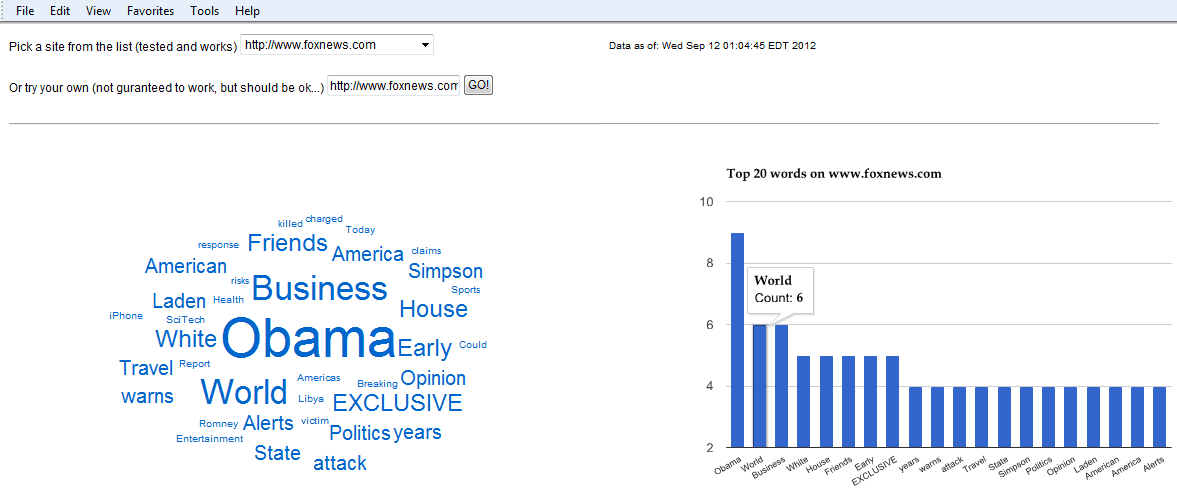Open the Tools menu
The image size is (1177, 491).
pos(205,11)
